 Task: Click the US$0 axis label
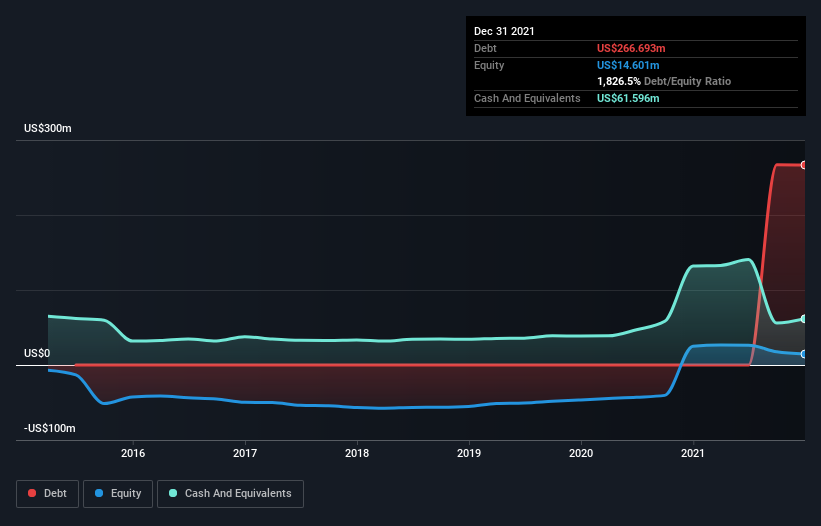(37, 353)
